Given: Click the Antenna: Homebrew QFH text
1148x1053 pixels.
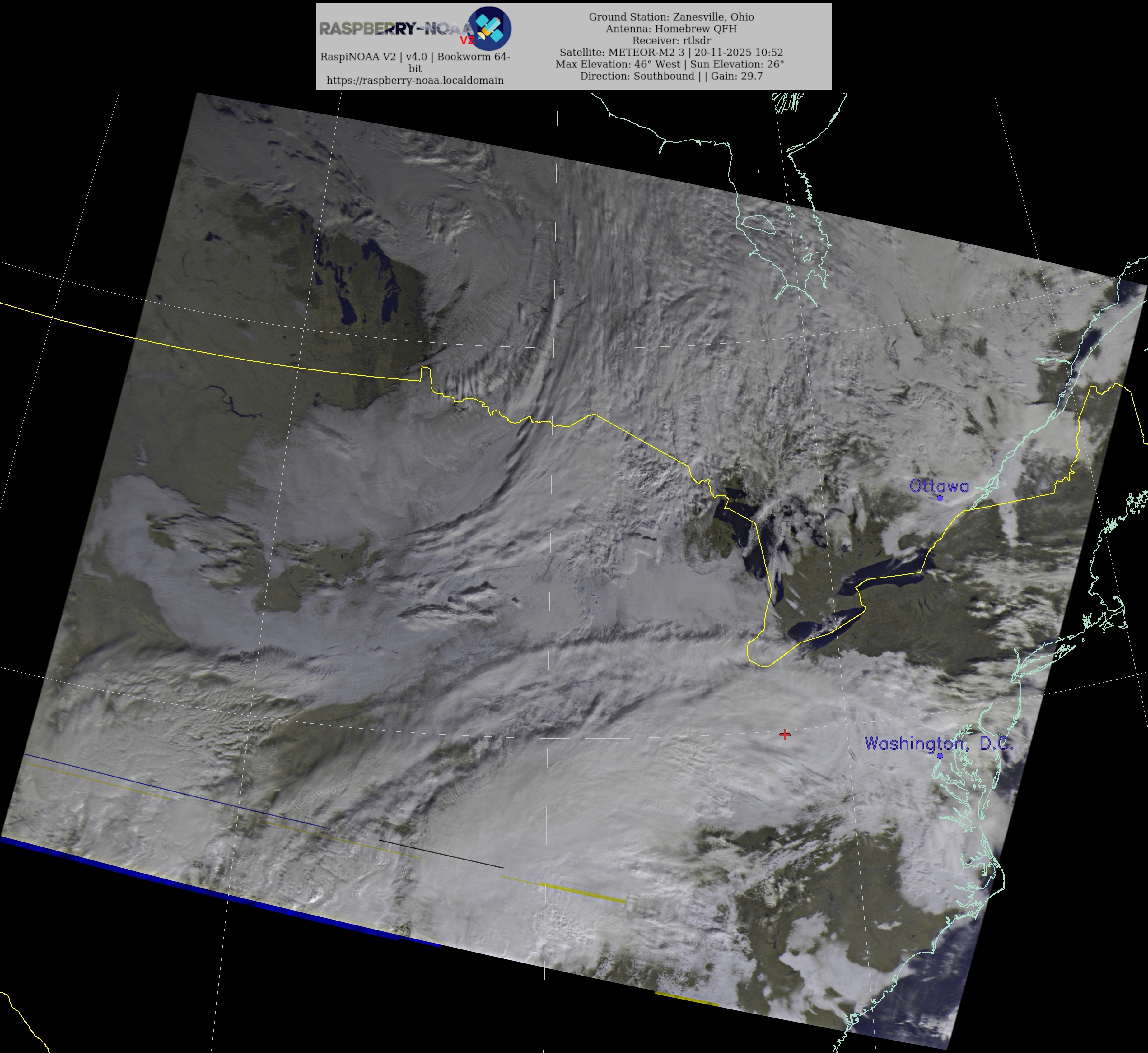Looking at the screenshot, I should pyautogui.click(x=671, y=29).
